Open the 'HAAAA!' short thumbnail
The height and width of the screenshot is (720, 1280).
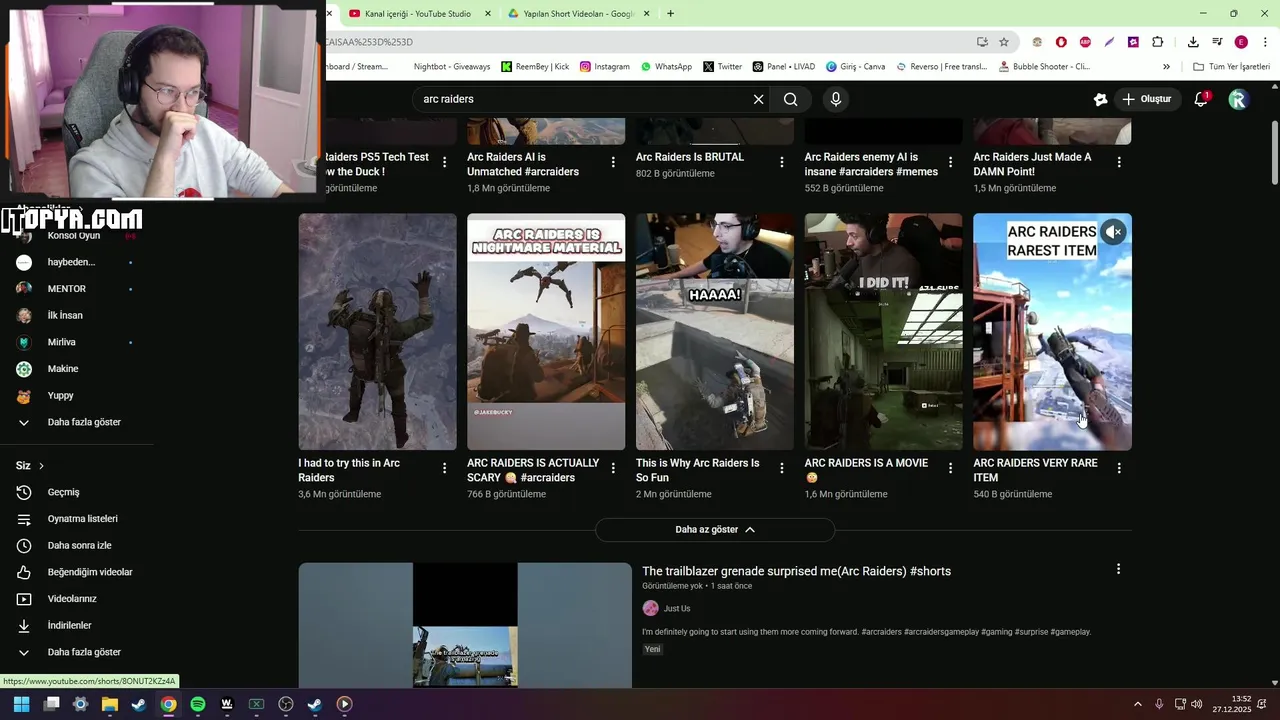coord(715,332)
